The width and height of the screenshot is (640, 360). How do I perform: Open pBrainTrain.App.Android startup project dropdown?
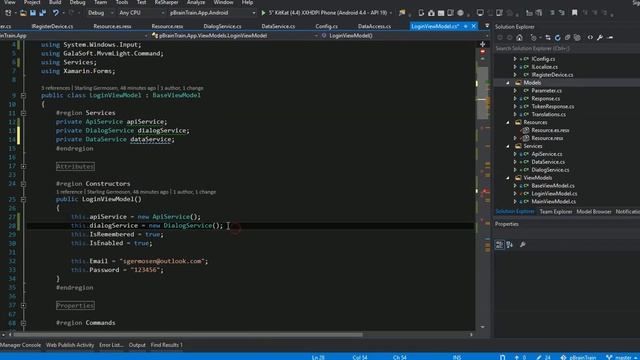(x=212, y=13)
